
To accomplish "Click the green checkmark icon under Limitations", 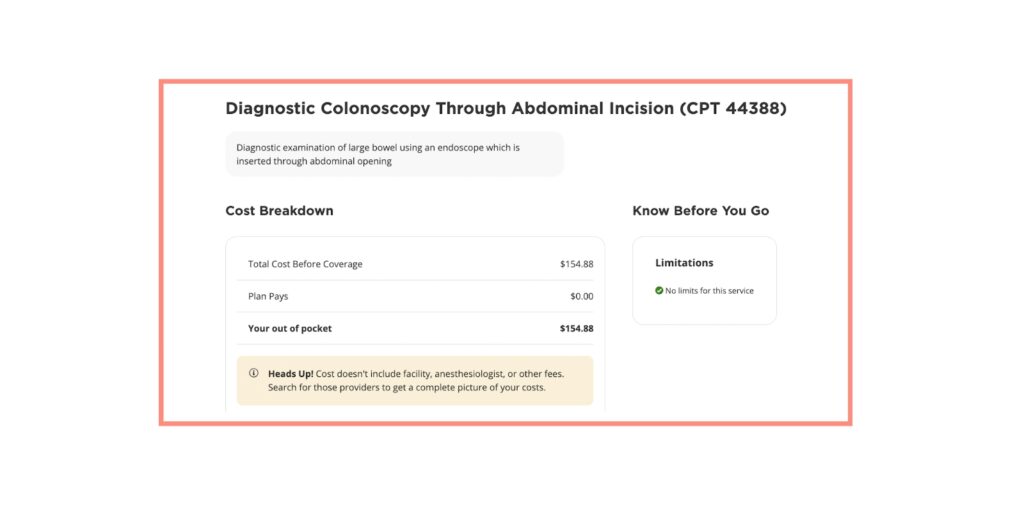I will tap(659, 291).
